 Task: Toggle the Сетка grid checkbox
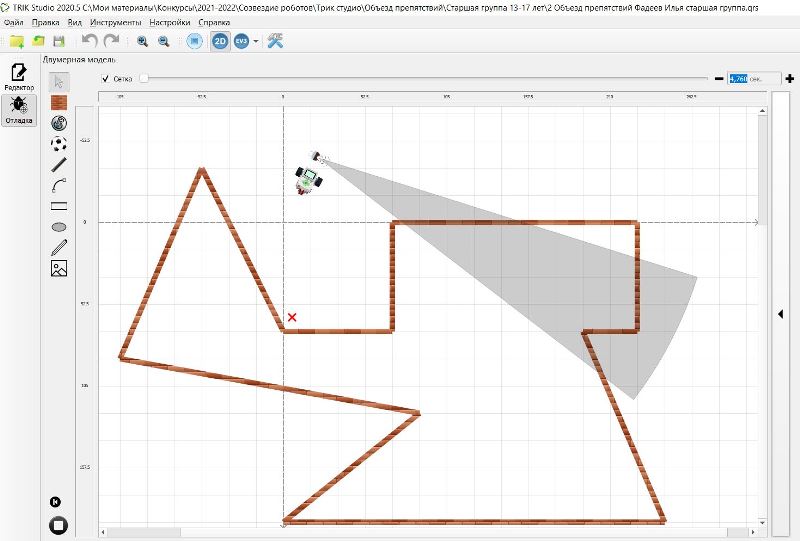tap(106, 78)
